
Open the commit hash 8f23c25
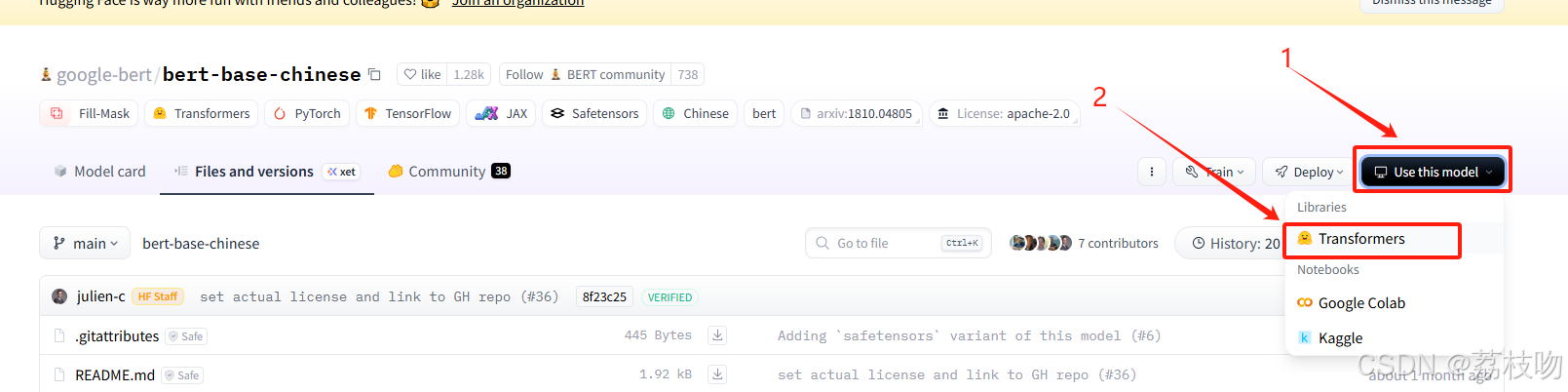click(604, 296)
